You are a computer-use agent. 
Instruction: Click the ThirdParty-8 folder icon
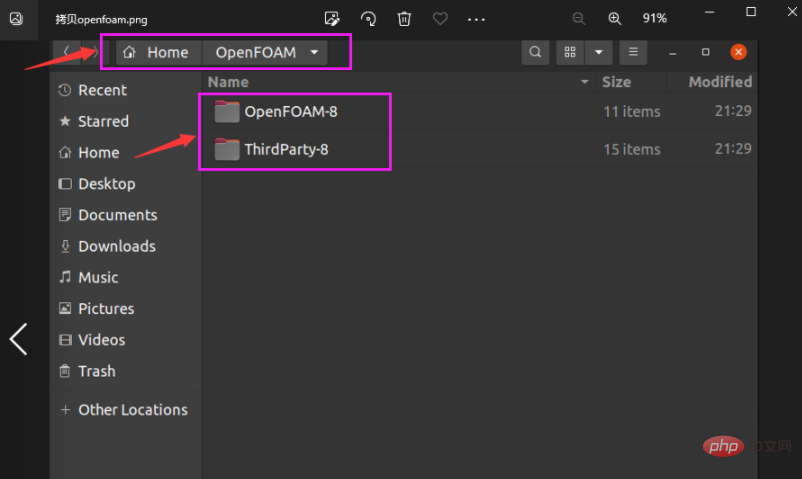[x=227, y=149]
